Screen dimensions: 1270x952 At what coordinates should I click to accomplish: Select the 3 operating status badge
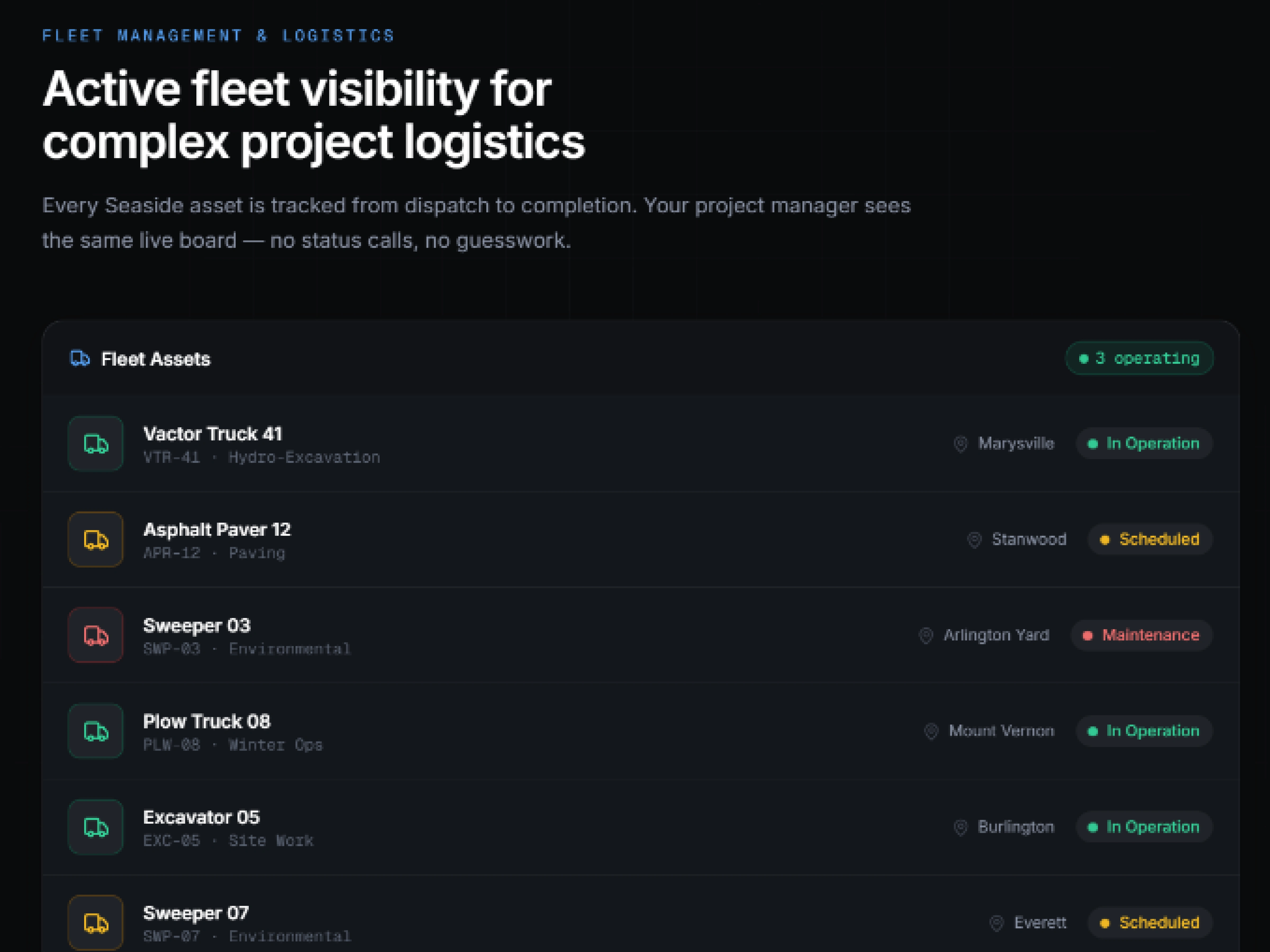coord(1140,358)
